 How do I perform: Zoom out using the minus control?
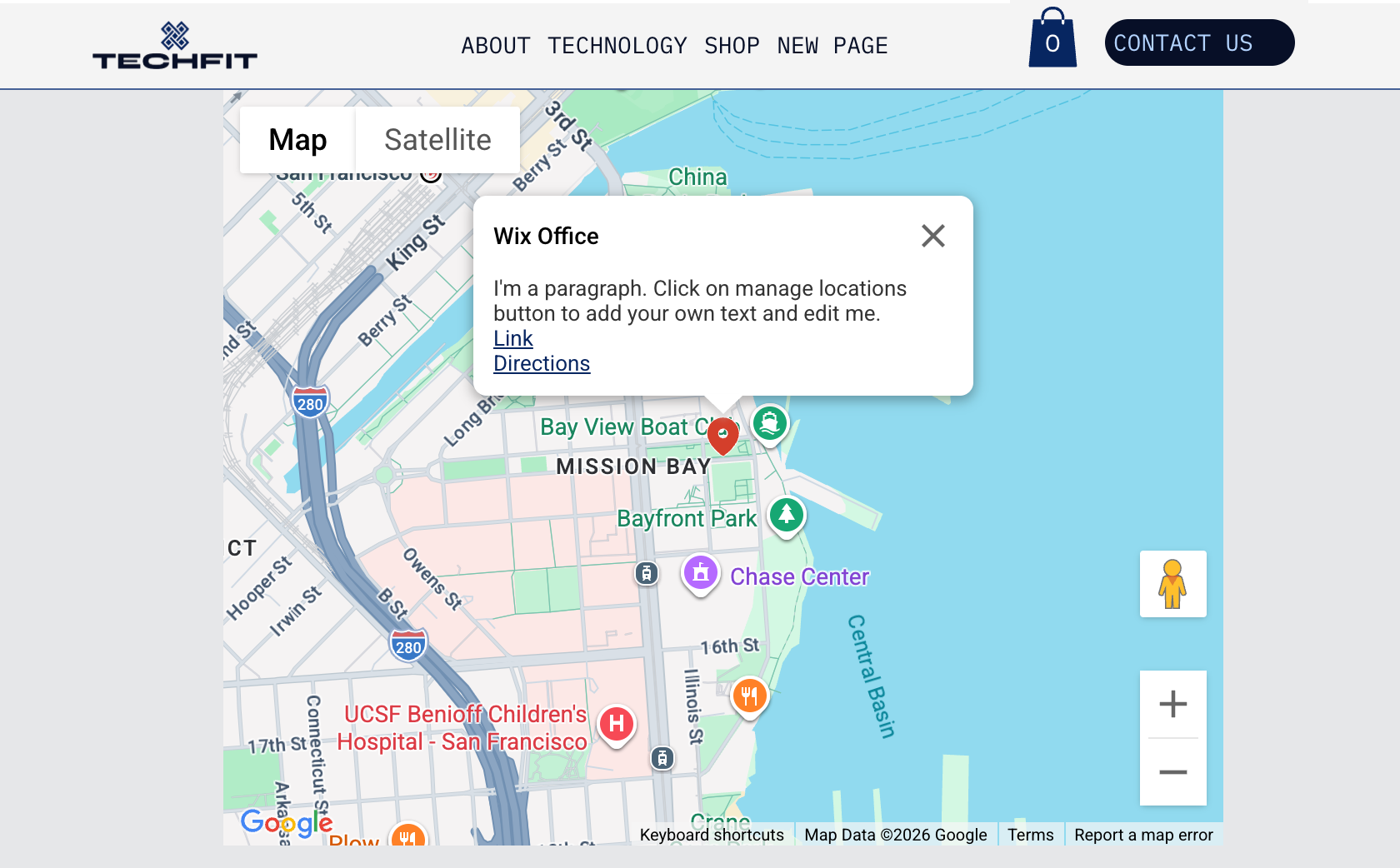[x=1172, y=772]
